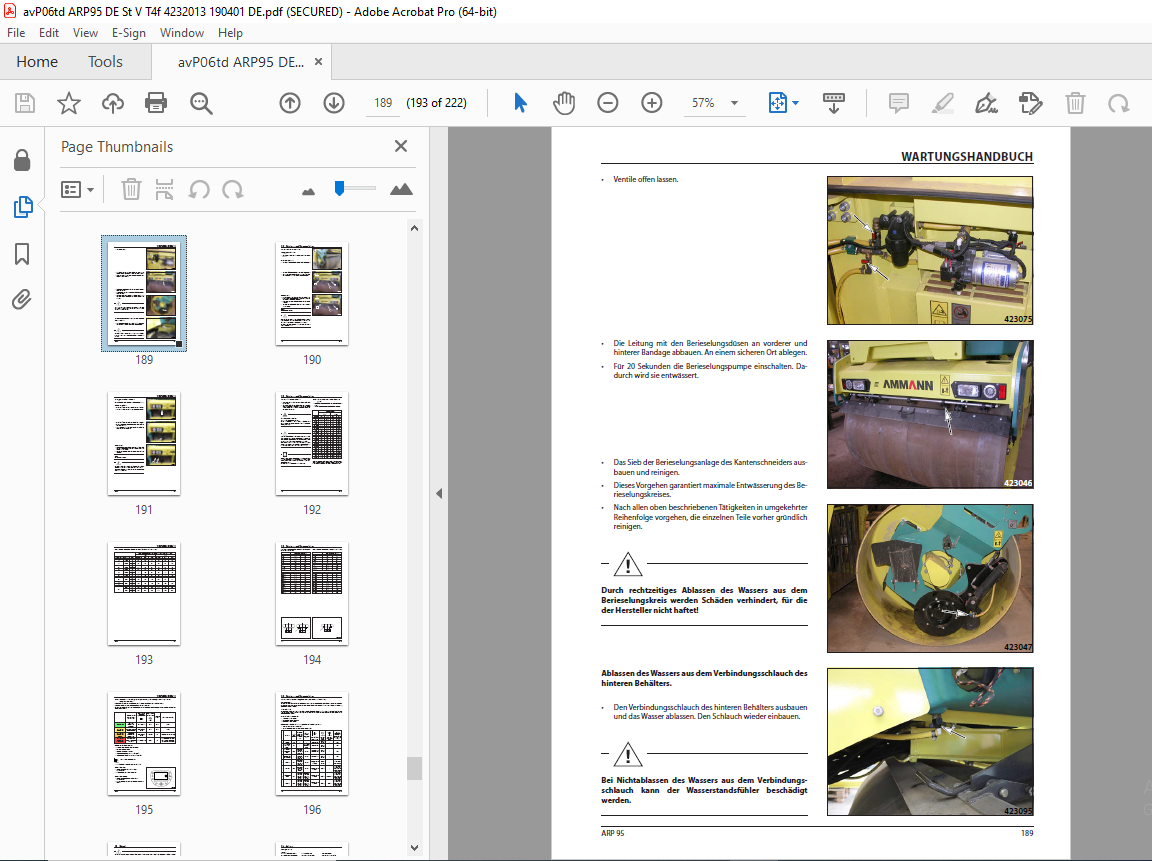Rotate pages clockwise in thumbnails panel

tap(233, 190)
